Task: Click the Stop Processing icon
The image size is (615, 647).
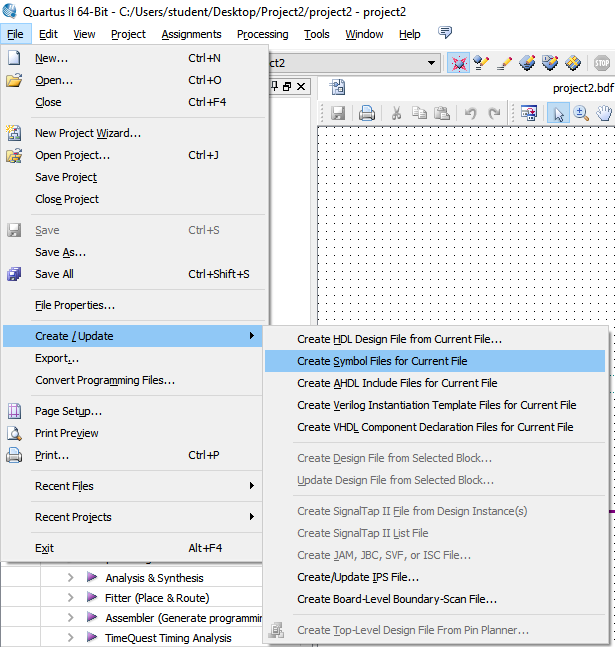Action: pyautogui.click(x=601, y=62)
